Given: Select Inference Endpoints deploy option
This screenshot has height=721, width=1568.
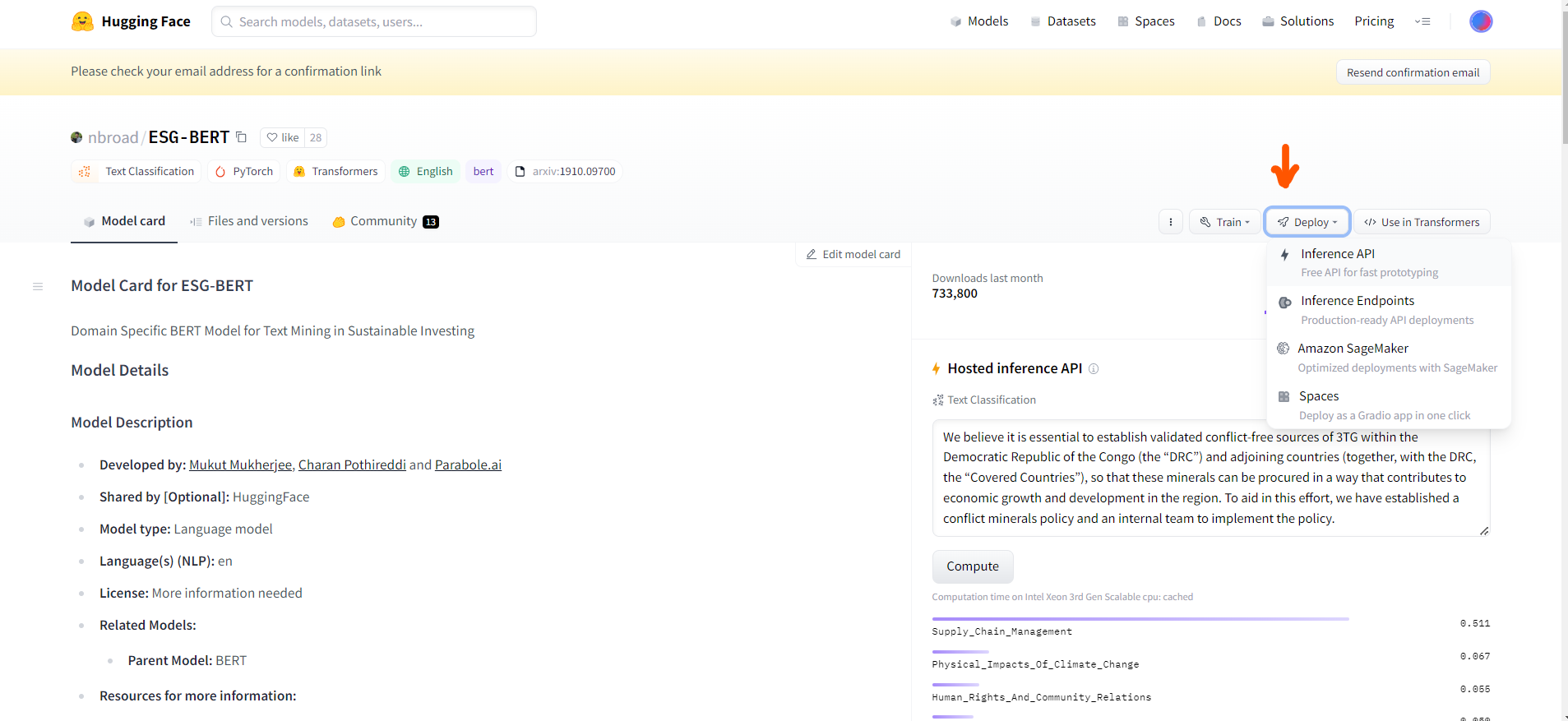Looking at the screenshot, I should 1389,310.
